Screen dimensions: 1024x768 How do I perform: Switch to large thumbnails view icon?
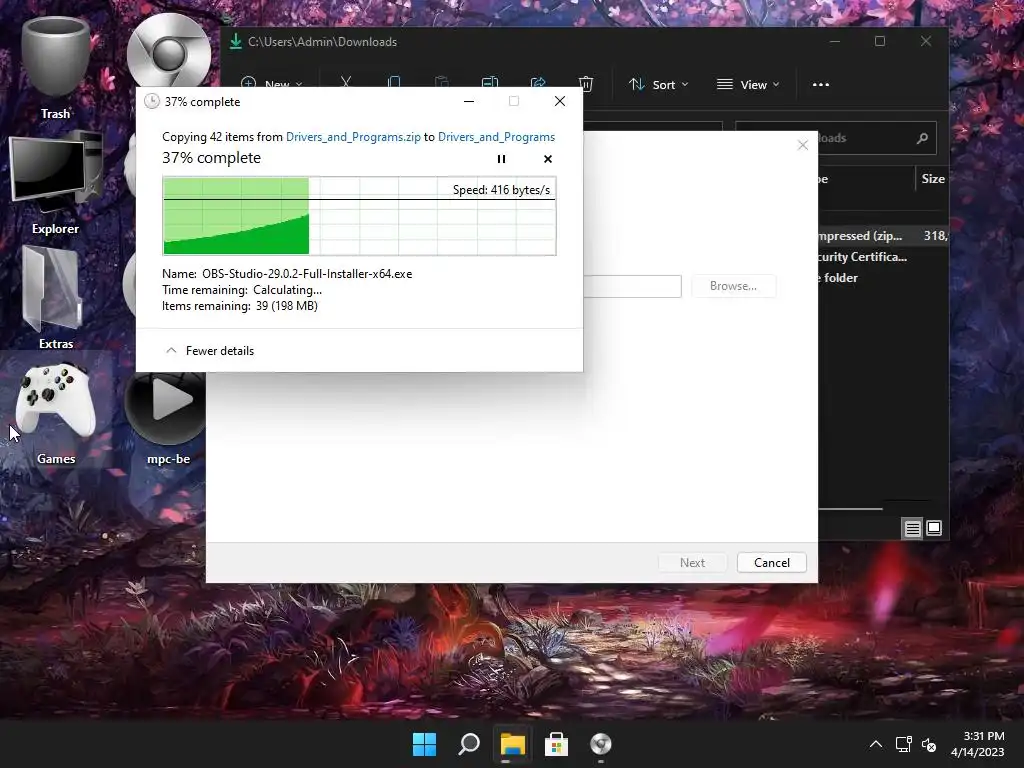tap(934, 528)
